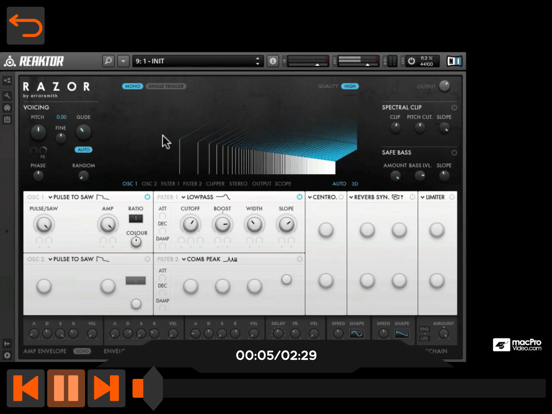Viewport: 552px width, 414px height.
Task: Open Filter 1 Lowpass type dropdown
Action: pos(206,197)
